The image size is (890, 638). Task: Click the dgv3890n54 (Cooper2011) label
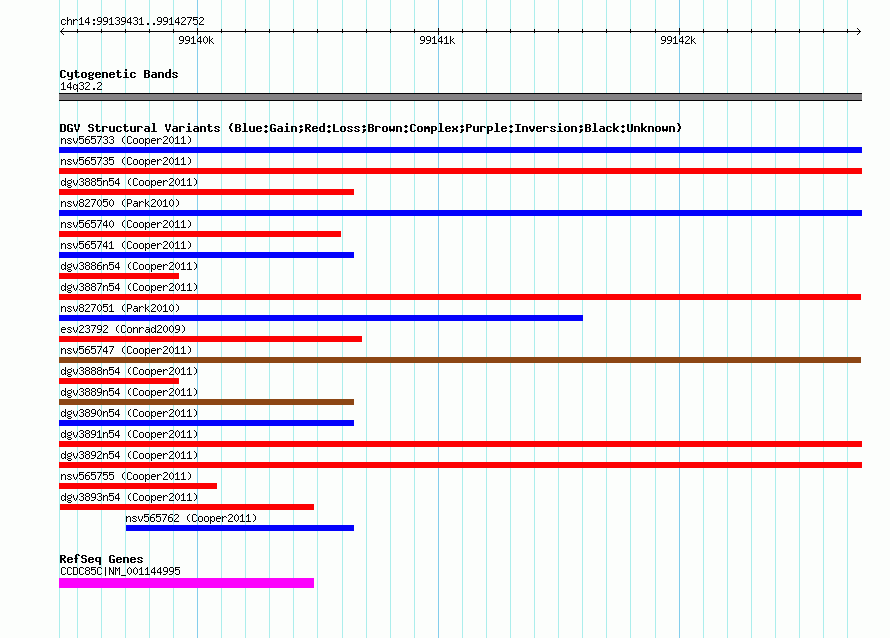tap(129, 413)
